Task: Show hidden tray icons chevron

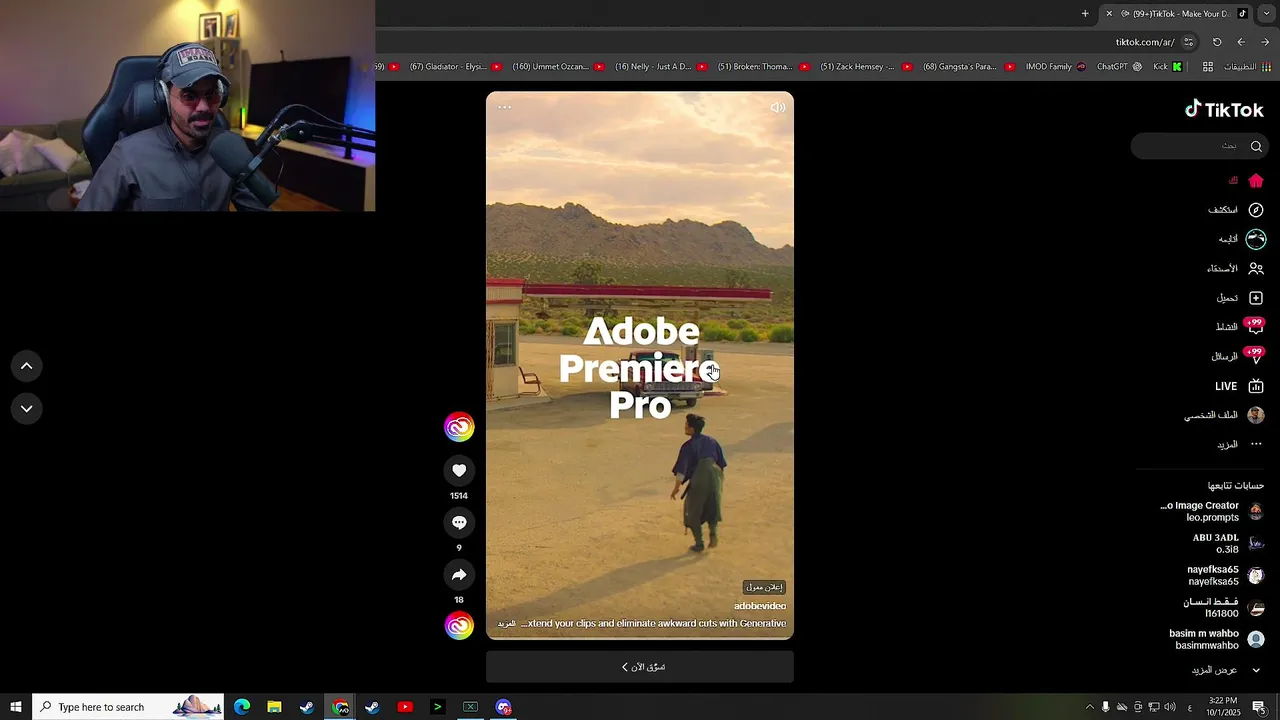Action: tap(1090, 707)
